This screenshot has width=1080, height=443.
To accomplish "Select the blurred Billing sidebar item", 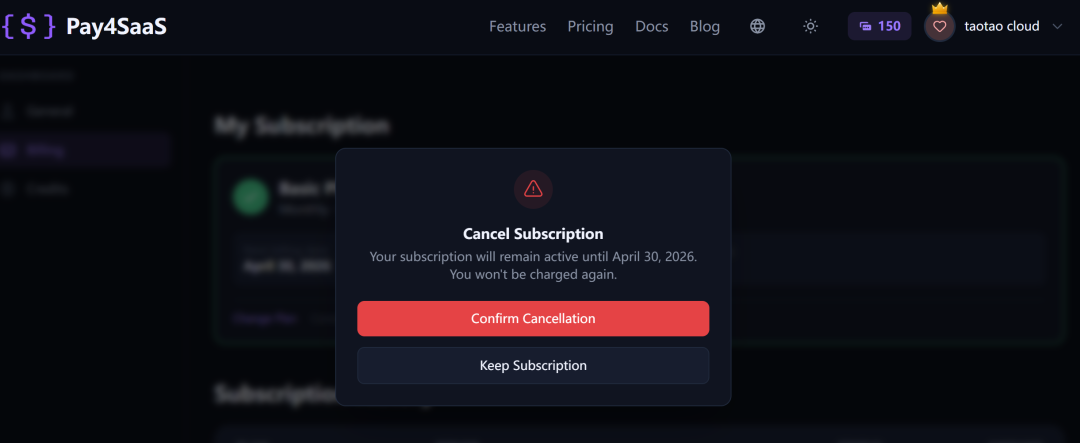I will pyautogui.click(x=45, y=150).
